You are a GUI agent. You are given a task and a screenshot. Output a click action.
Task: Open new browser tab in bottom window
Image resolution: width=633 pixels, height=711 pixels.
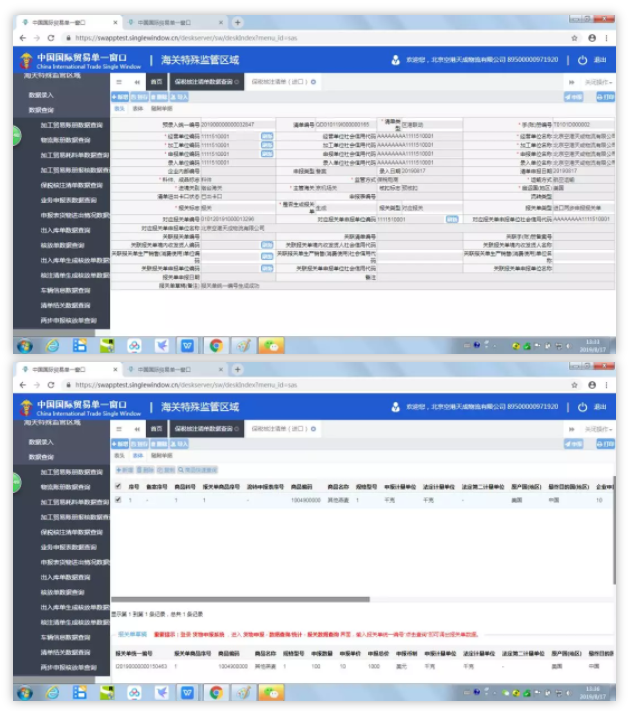(237, 369)
